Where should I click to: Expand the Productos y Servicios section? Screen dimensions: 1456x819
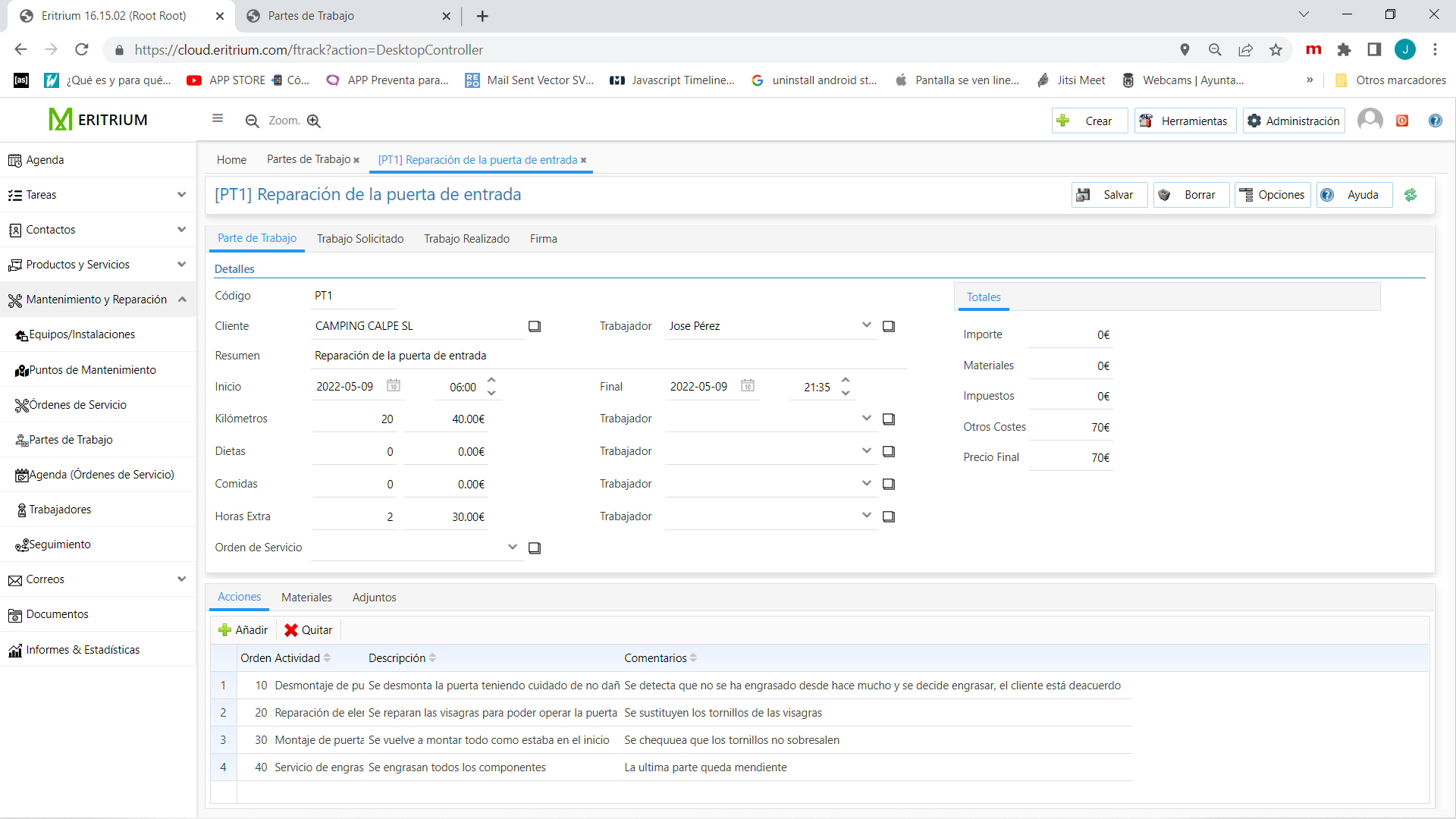click(x=181, y=265)
